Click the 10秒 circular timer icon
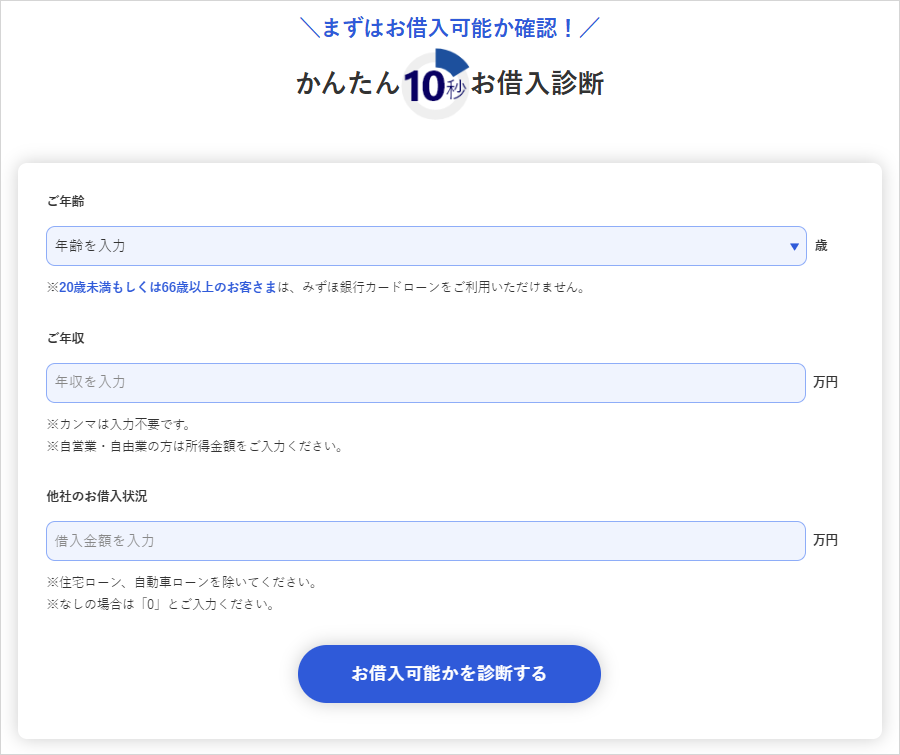The height and width of the screenshot is (755, 900). click(436, 85)
